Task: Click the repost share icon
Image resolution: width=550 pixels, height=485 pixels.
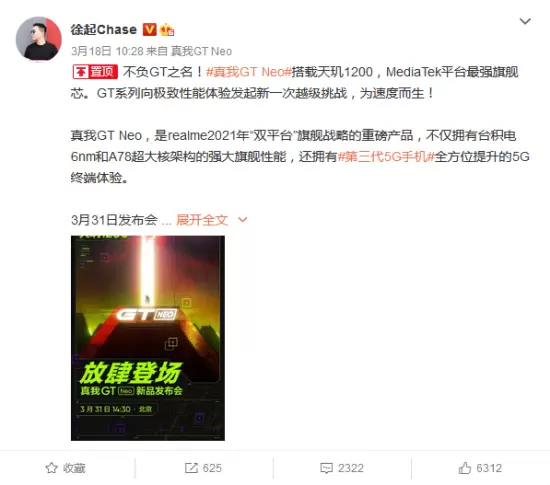Action: click(x=191, y=468)
